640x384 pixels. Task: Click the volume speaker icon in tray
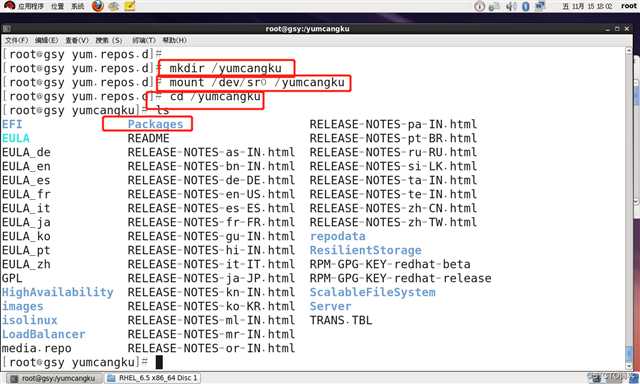click(x=510, y=6)
